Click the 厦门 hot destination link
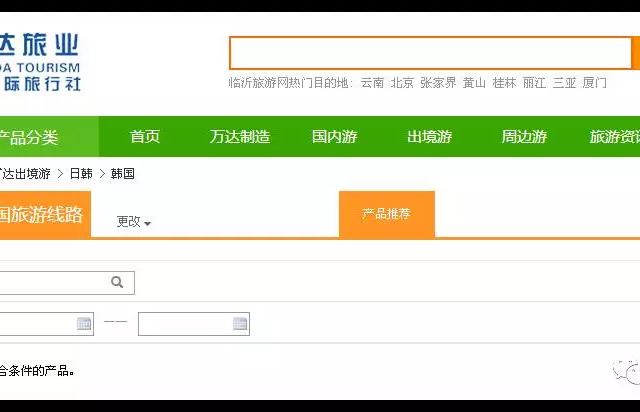640x412 pixels. [x=594, y=83]
